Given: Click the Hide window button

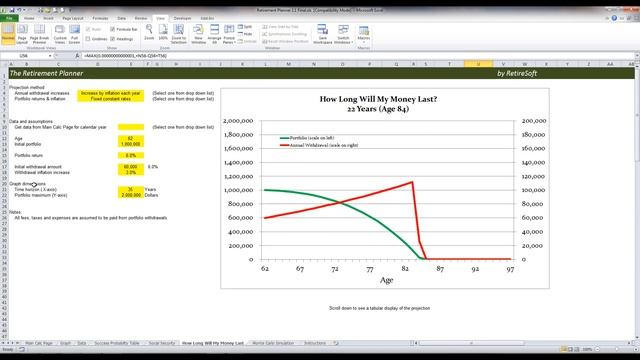Looking at the screenshot, I should 245,34.
